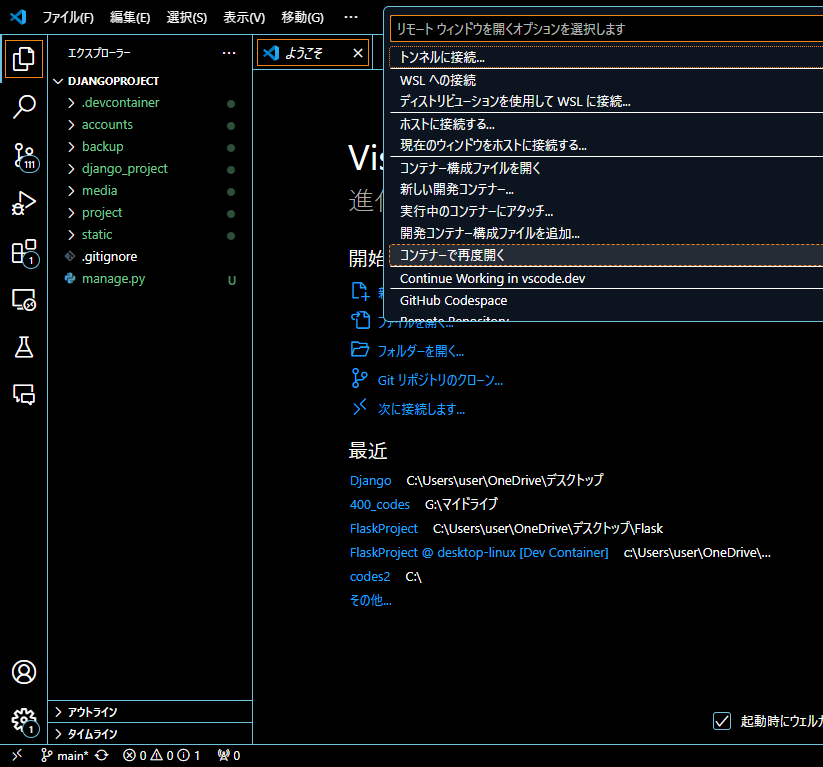Open recent Django folder link
Viewport: 823px width, 767px height.
click(x=371, y=481)
